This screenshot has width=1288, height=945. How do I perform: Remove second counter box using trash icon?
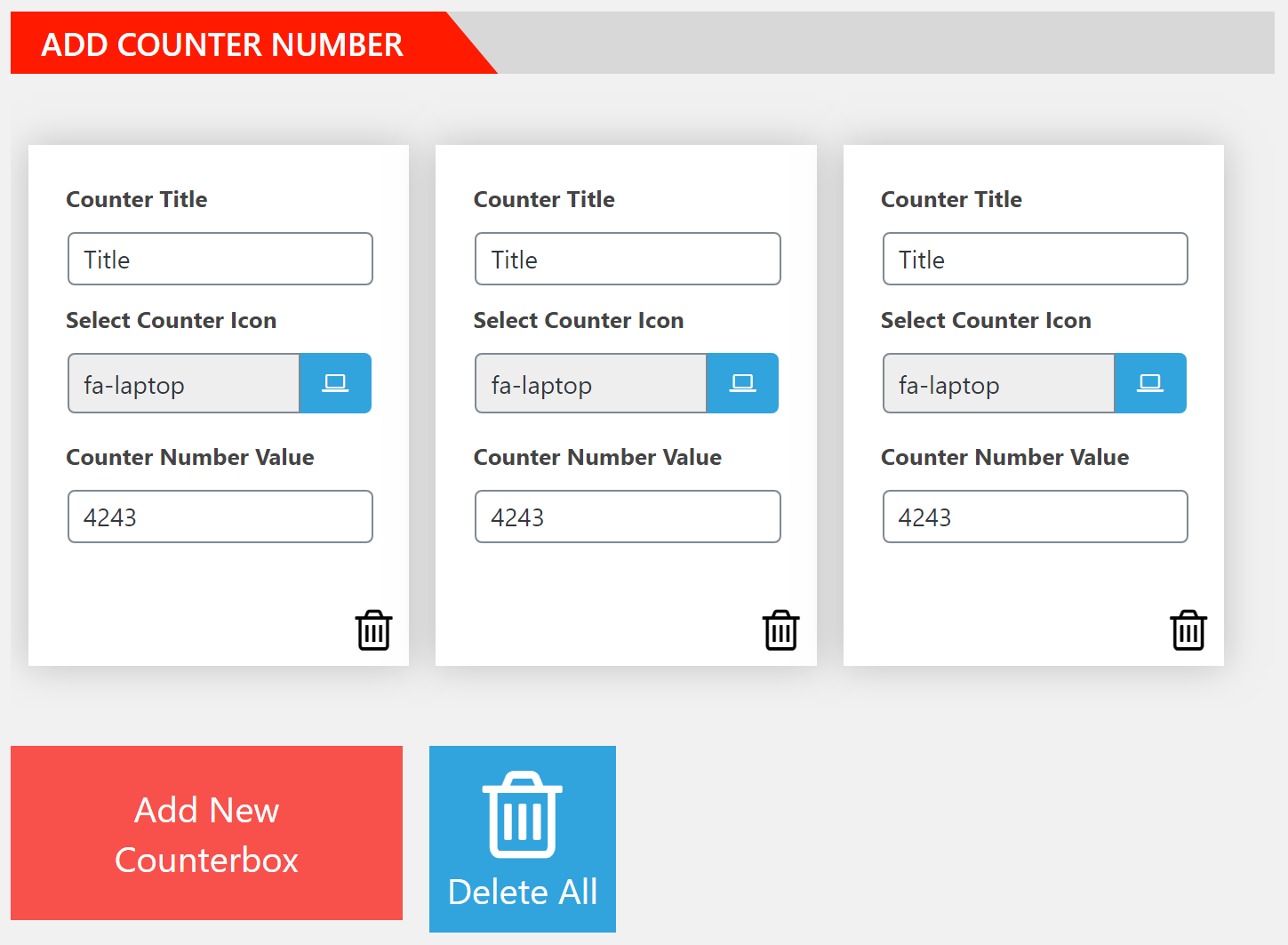[x=780, y=630]
